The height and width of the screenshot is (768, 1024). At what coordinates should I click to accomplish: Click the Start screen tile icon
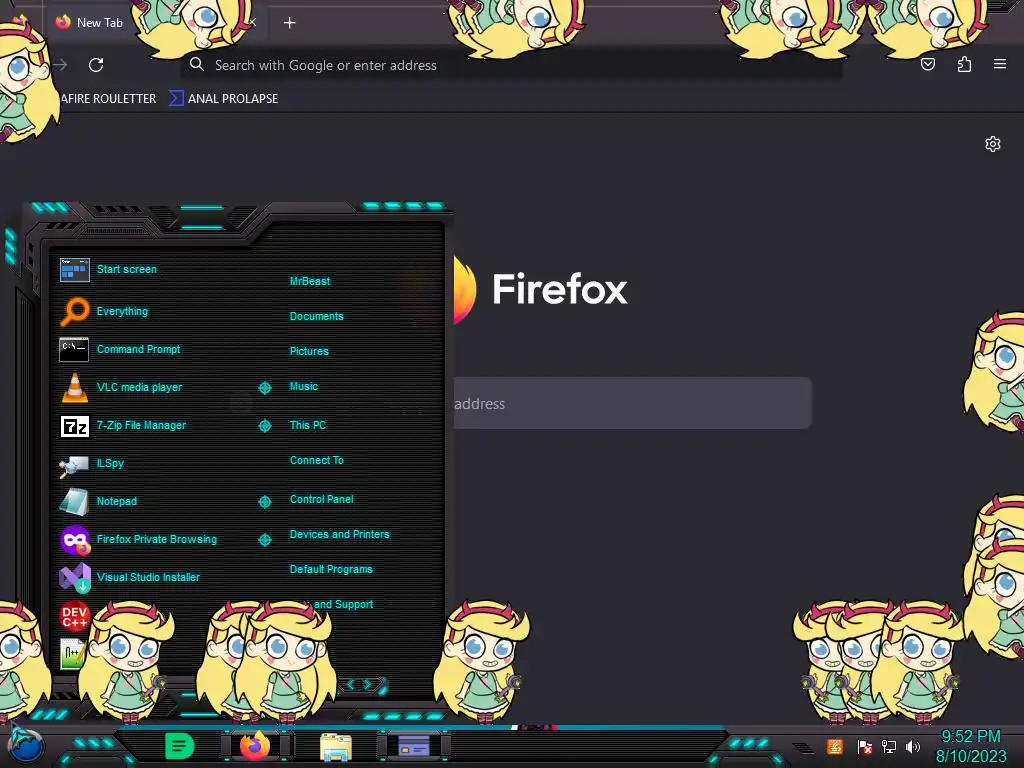[x=74, y=269]
